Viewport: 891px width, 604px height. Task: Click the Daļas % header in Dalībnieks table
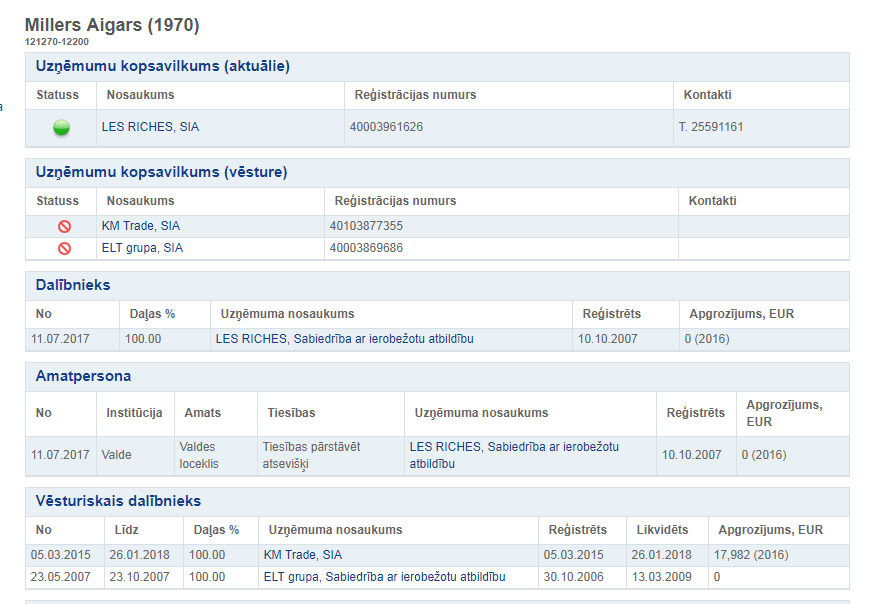point(152,314)
